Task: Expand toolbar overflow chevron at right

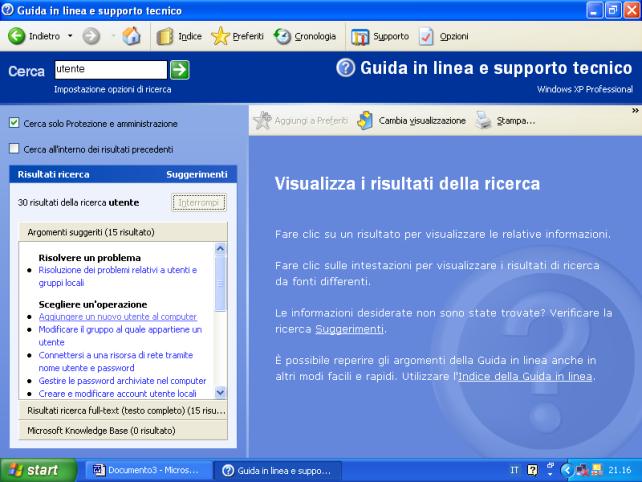Action: click(x=635, y=111)
